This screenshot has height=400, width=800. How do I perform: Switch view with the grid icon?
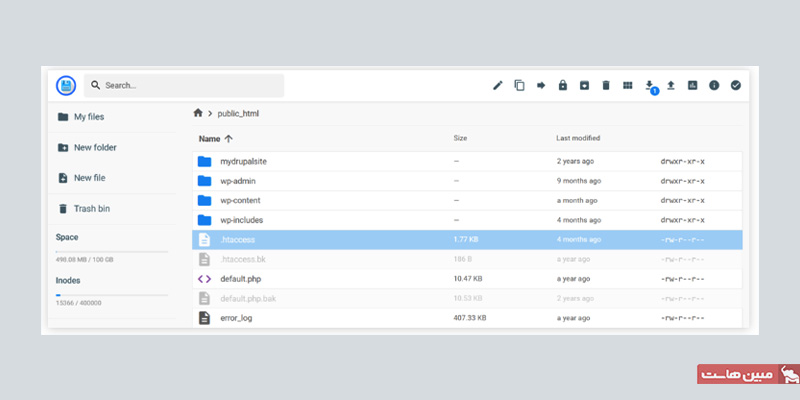coord(627,85)
